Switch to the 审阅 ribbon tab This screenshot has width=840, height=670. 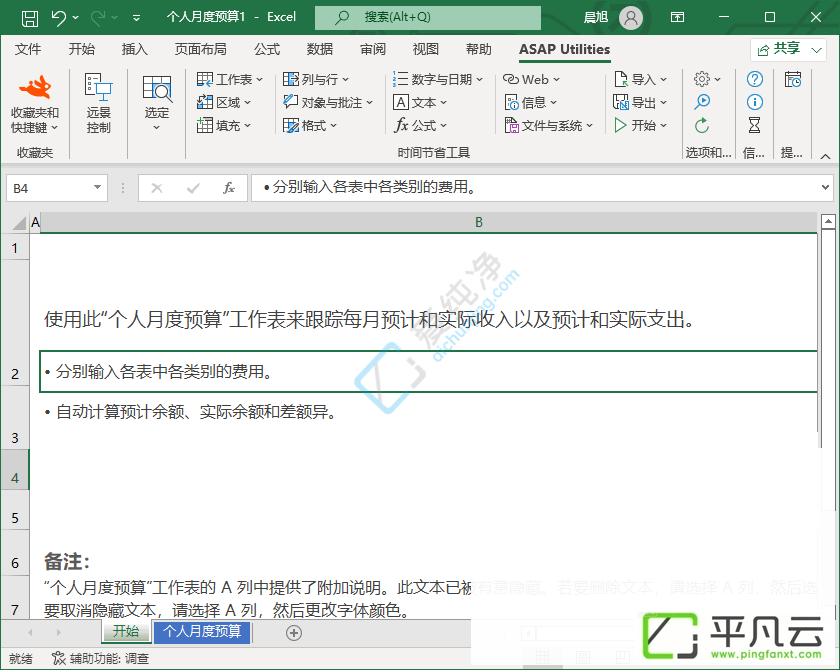click(x=373, y=49)
